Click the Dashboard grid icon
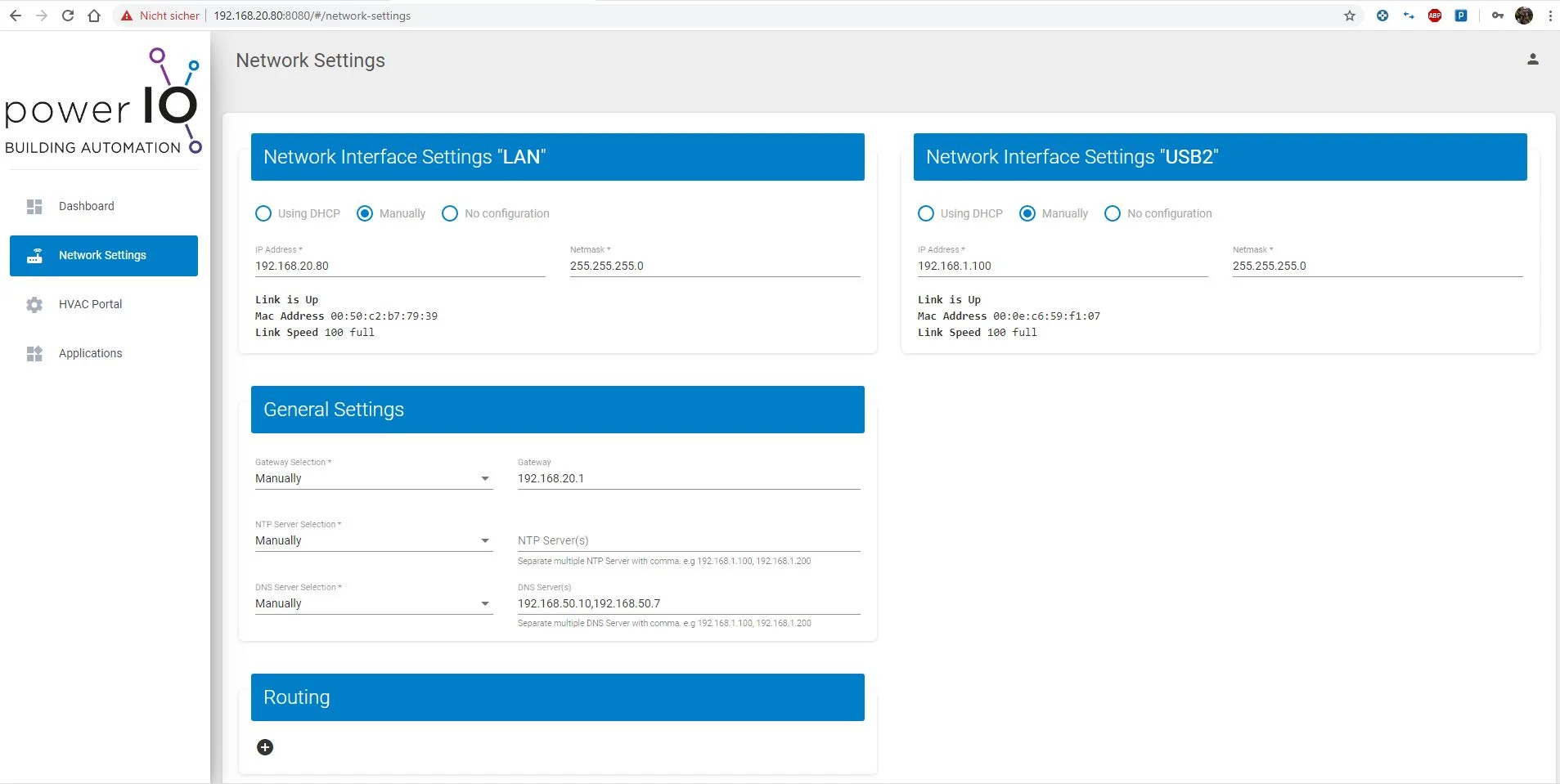Viewport: 1560px width, 784px height. [34, 207]
